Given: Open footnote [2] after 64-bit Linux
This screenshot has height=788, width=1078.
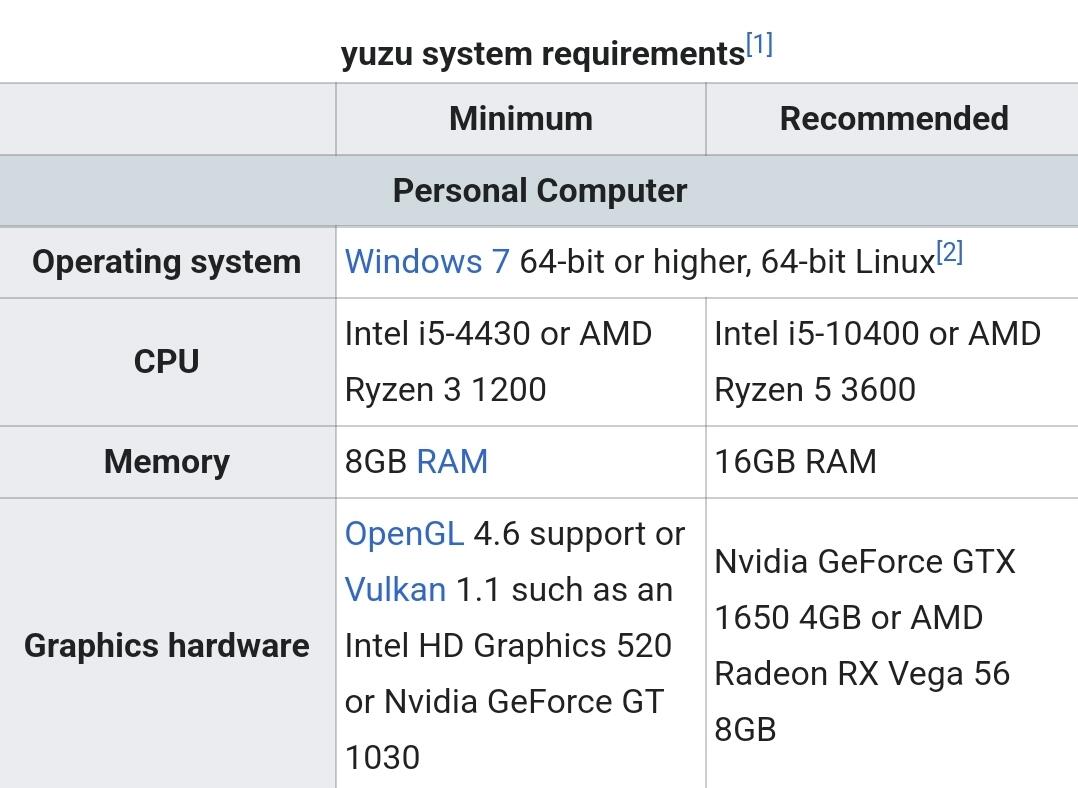Looking at the screenshot, I should [949, 254].
